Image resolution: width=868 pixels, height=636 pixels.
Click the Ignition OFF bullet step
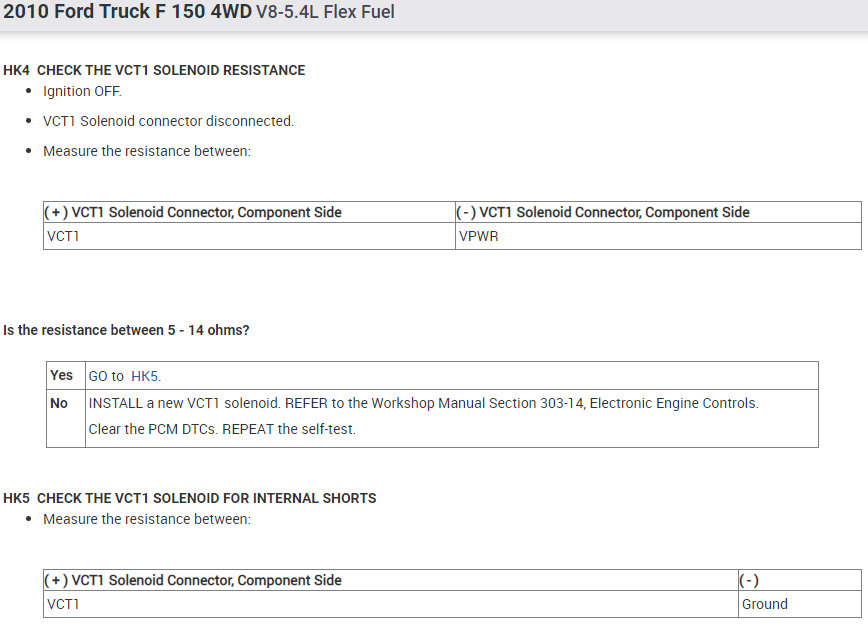point(82,91)
